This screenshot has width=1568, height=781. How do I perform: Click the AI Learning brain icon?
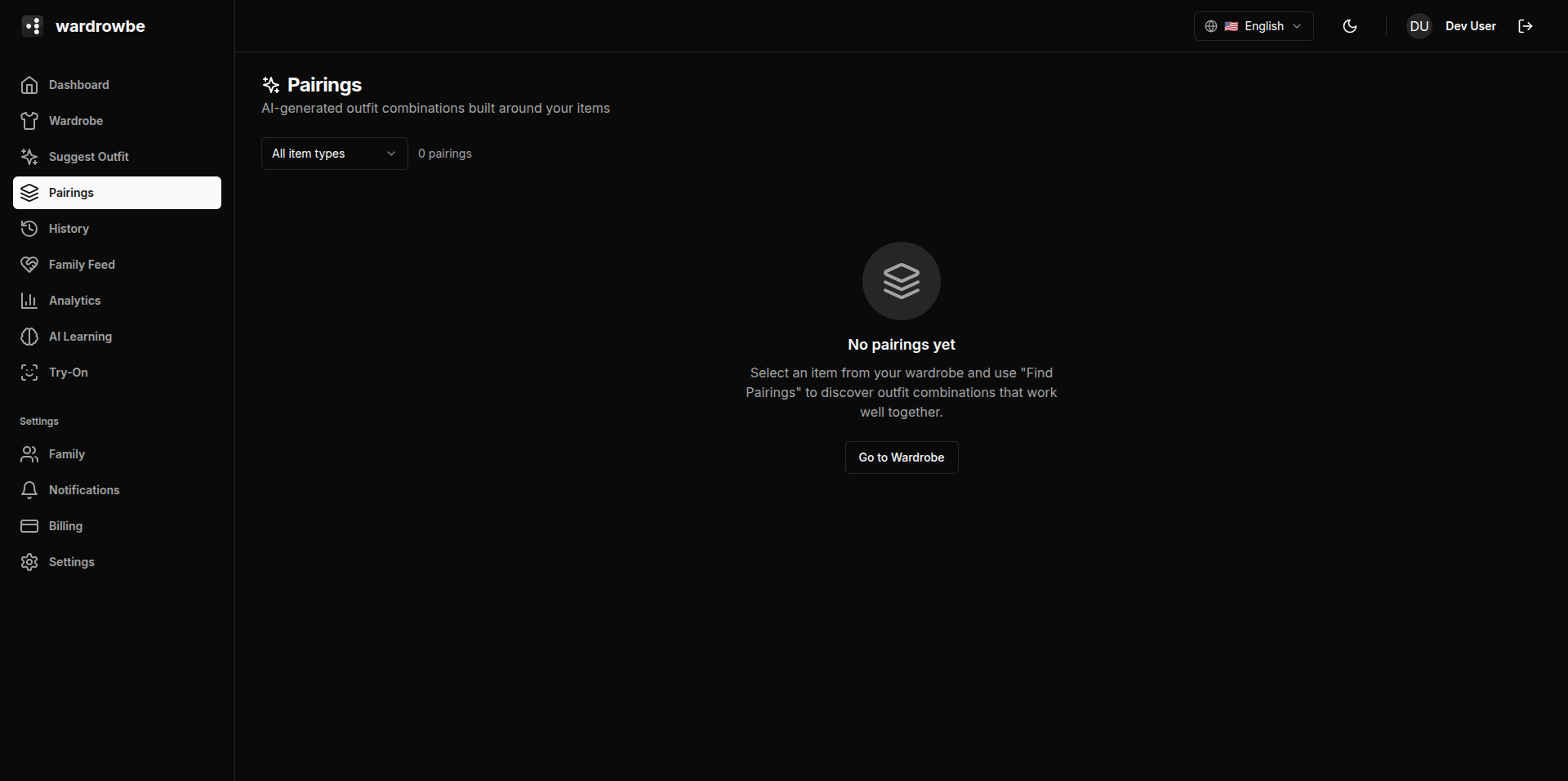(x=29, y=337)
